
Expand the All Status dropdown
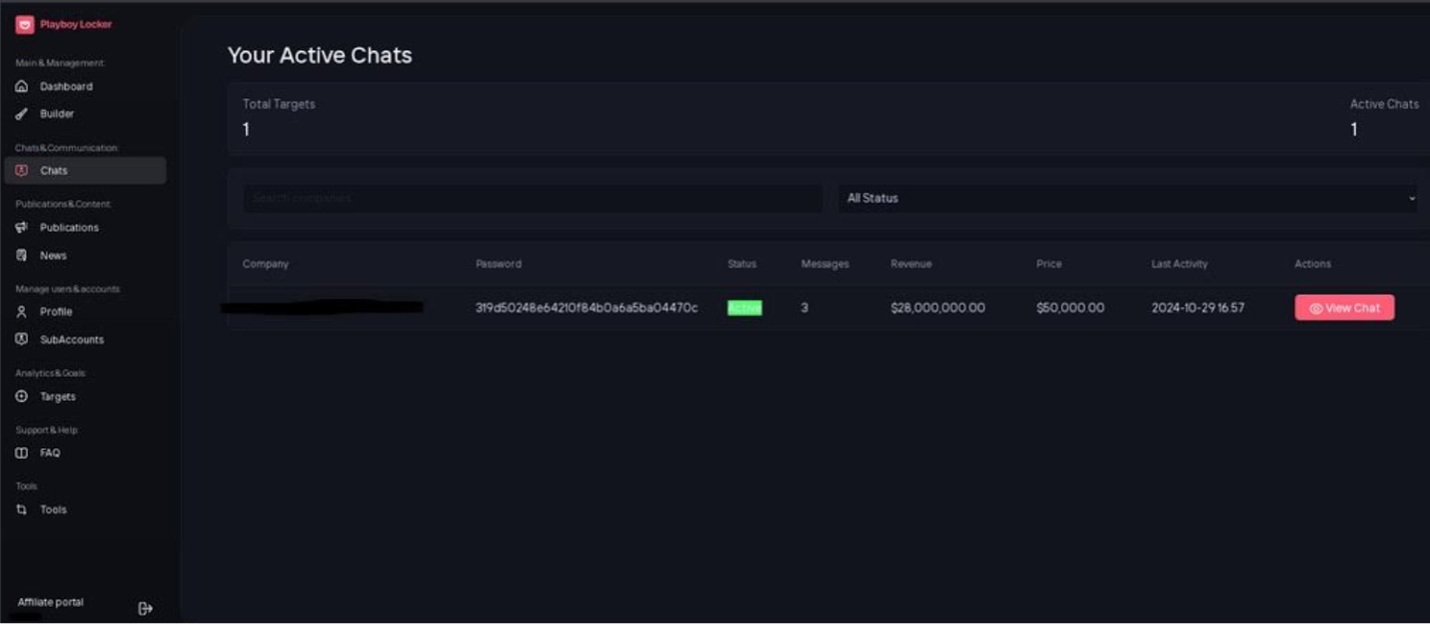pyautogui.click(x=1125, y=198)
